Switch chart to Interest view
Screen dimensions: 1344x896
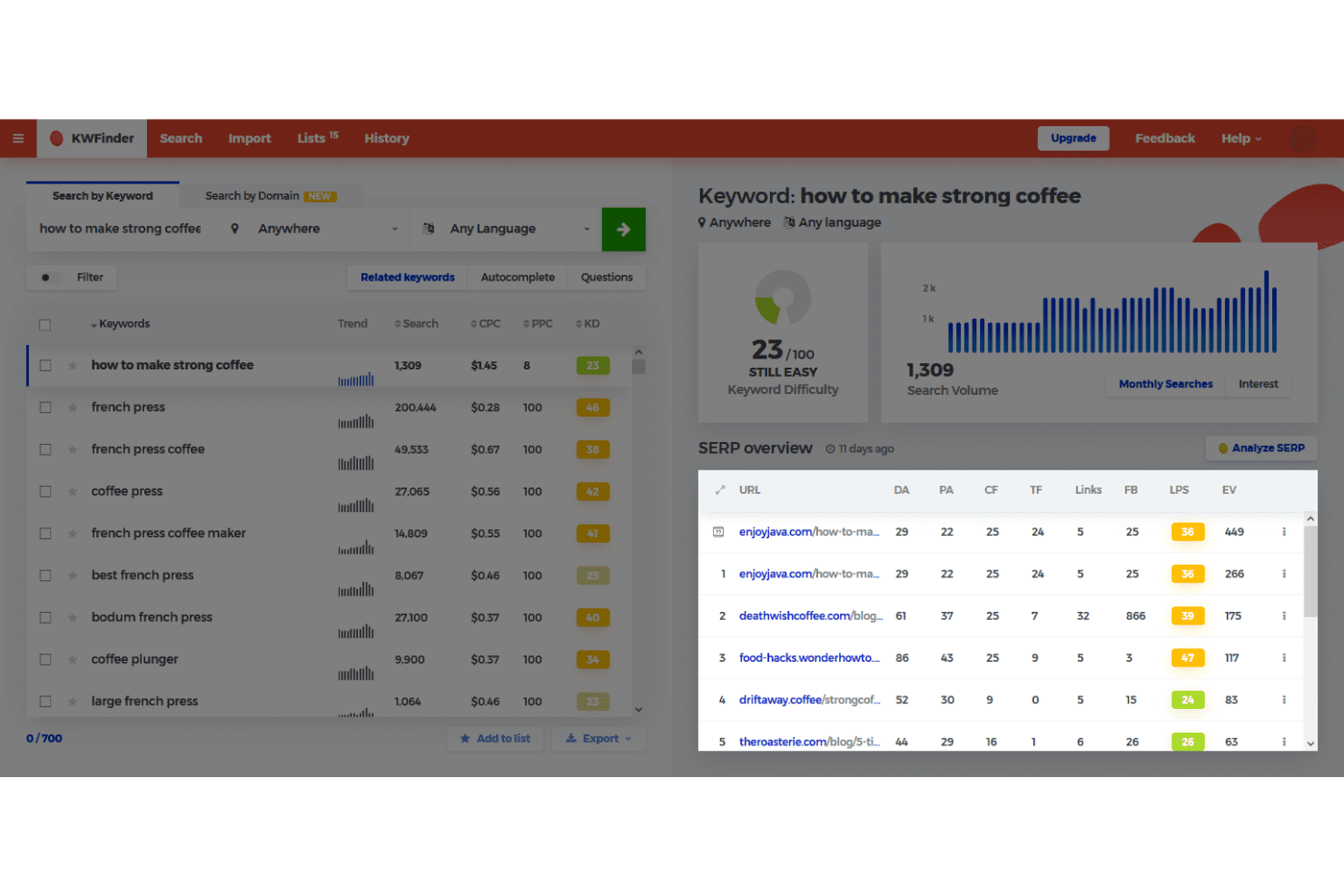coord(1258,384)
